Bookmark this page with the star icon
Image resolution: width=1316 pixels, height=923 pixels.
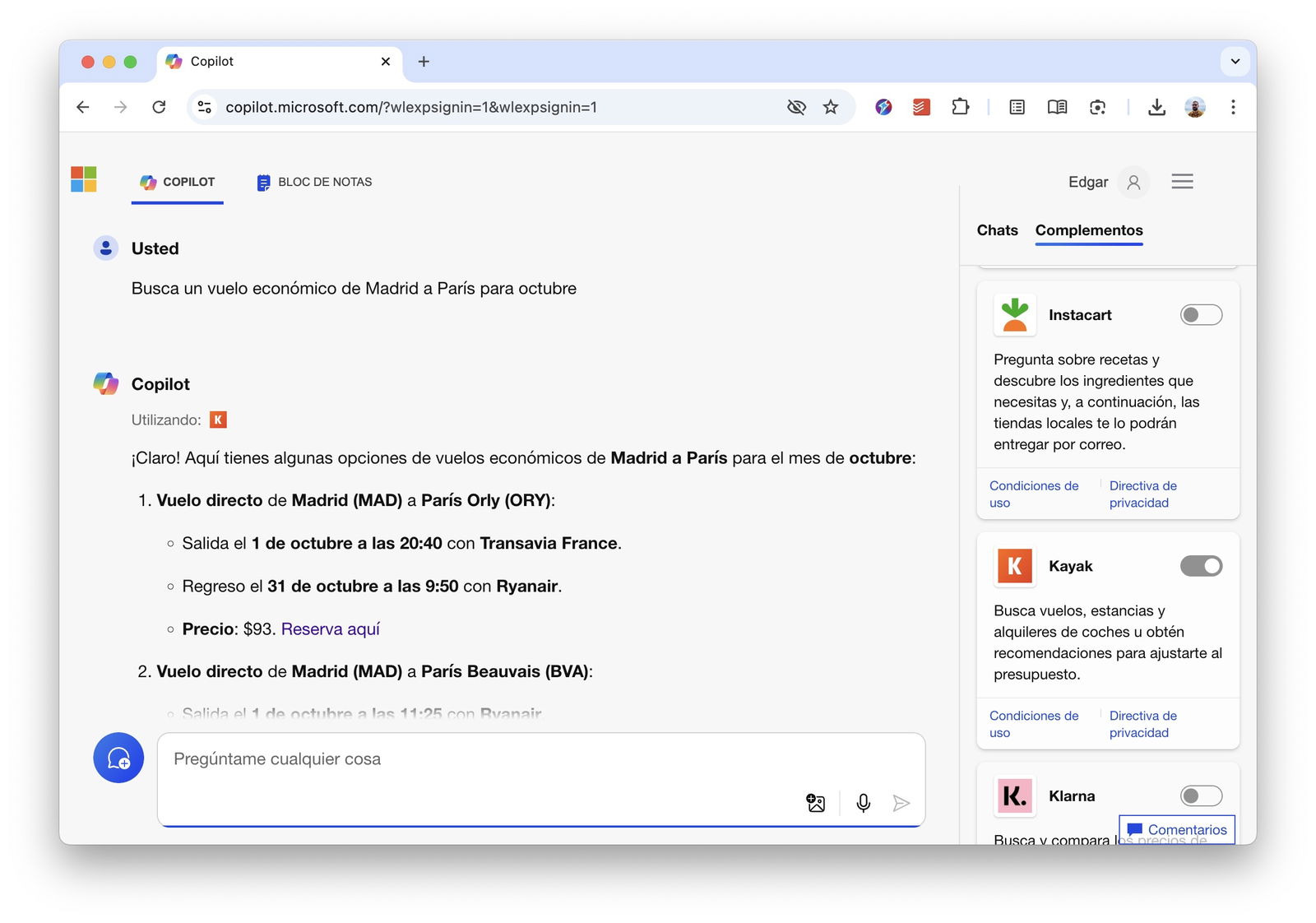point(831,107)
